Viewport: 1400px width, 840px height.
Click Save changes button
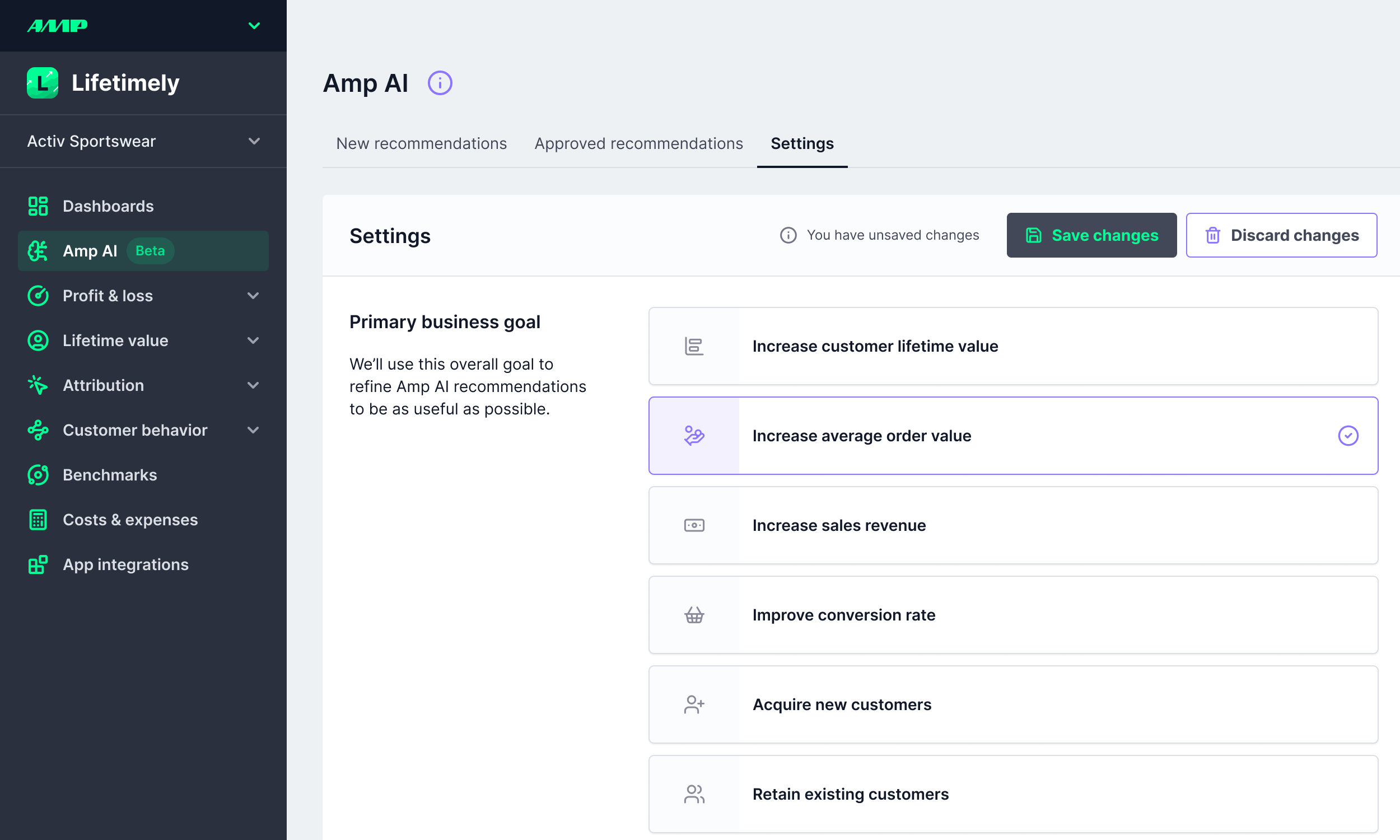click(x=1091, y=235)
